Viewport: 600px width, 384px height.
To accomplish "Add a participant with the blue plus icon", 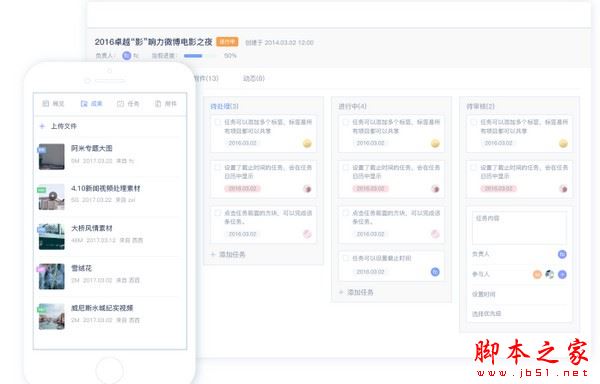I will [562, 274].
